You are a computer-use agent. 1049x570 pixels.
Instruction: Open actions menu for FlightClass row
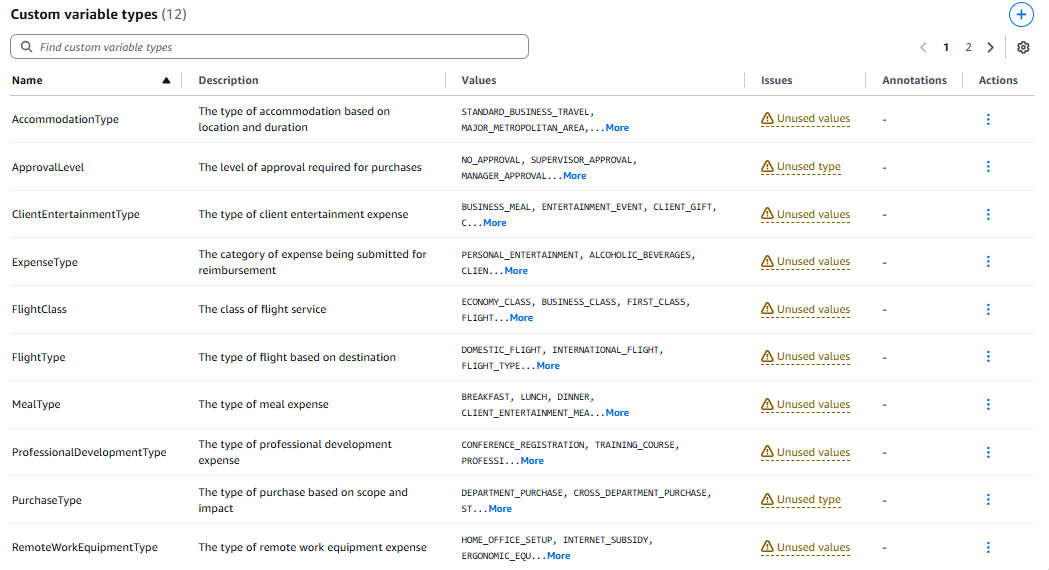click(988, 310)
